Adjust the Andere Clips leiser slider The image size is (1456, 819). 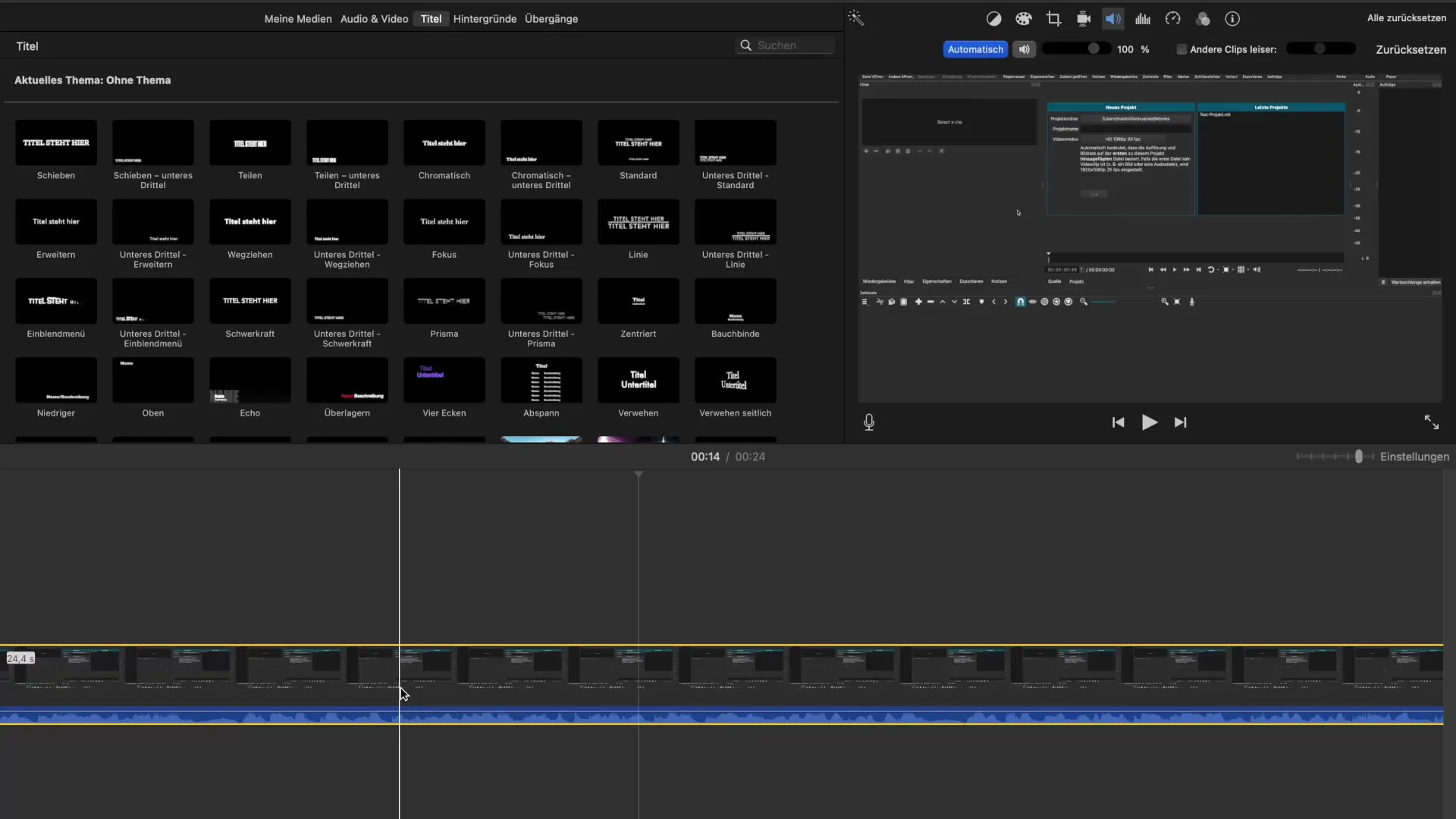coord(1321,49)
